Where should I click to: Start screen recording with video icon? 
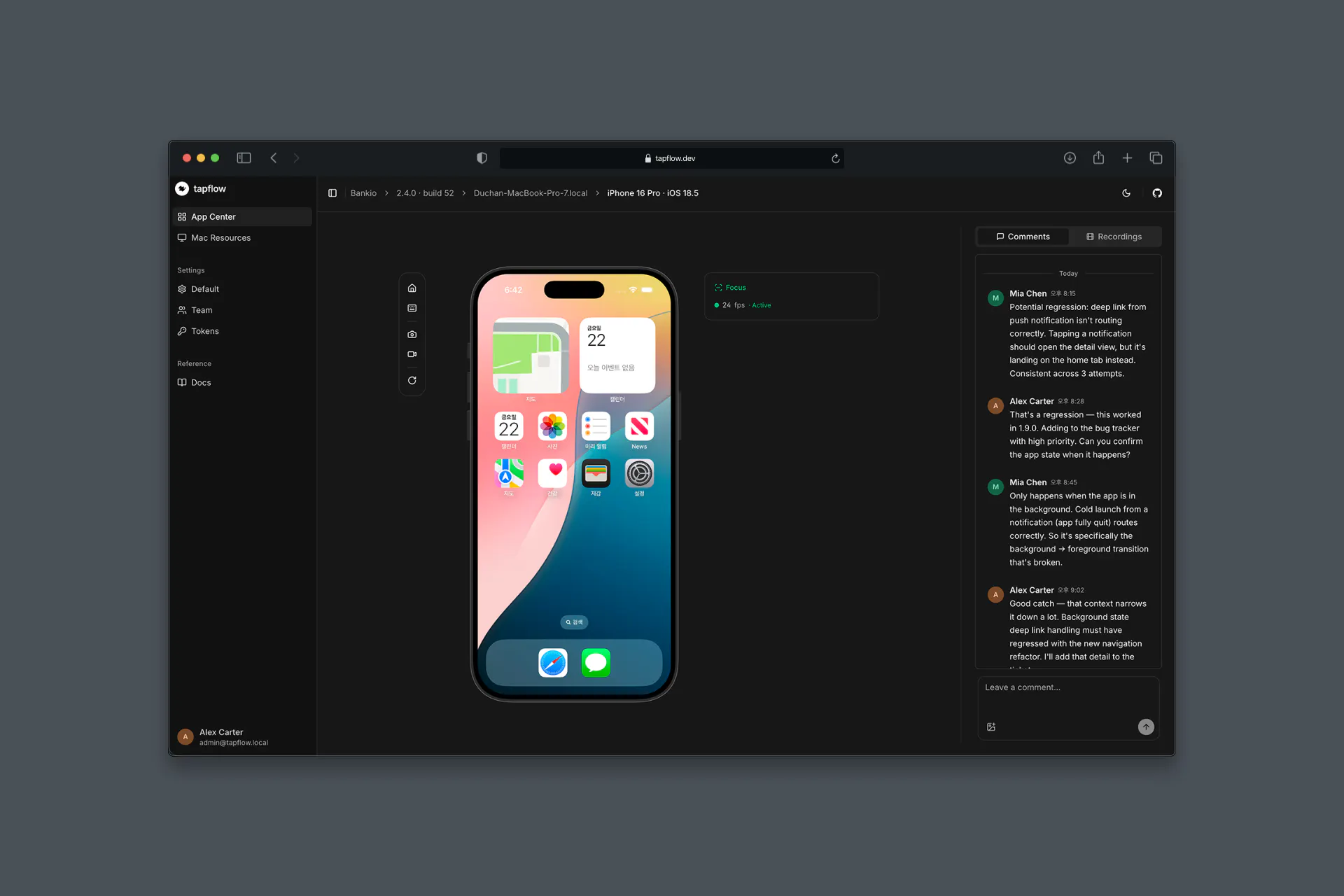click(x=412, y=354)
